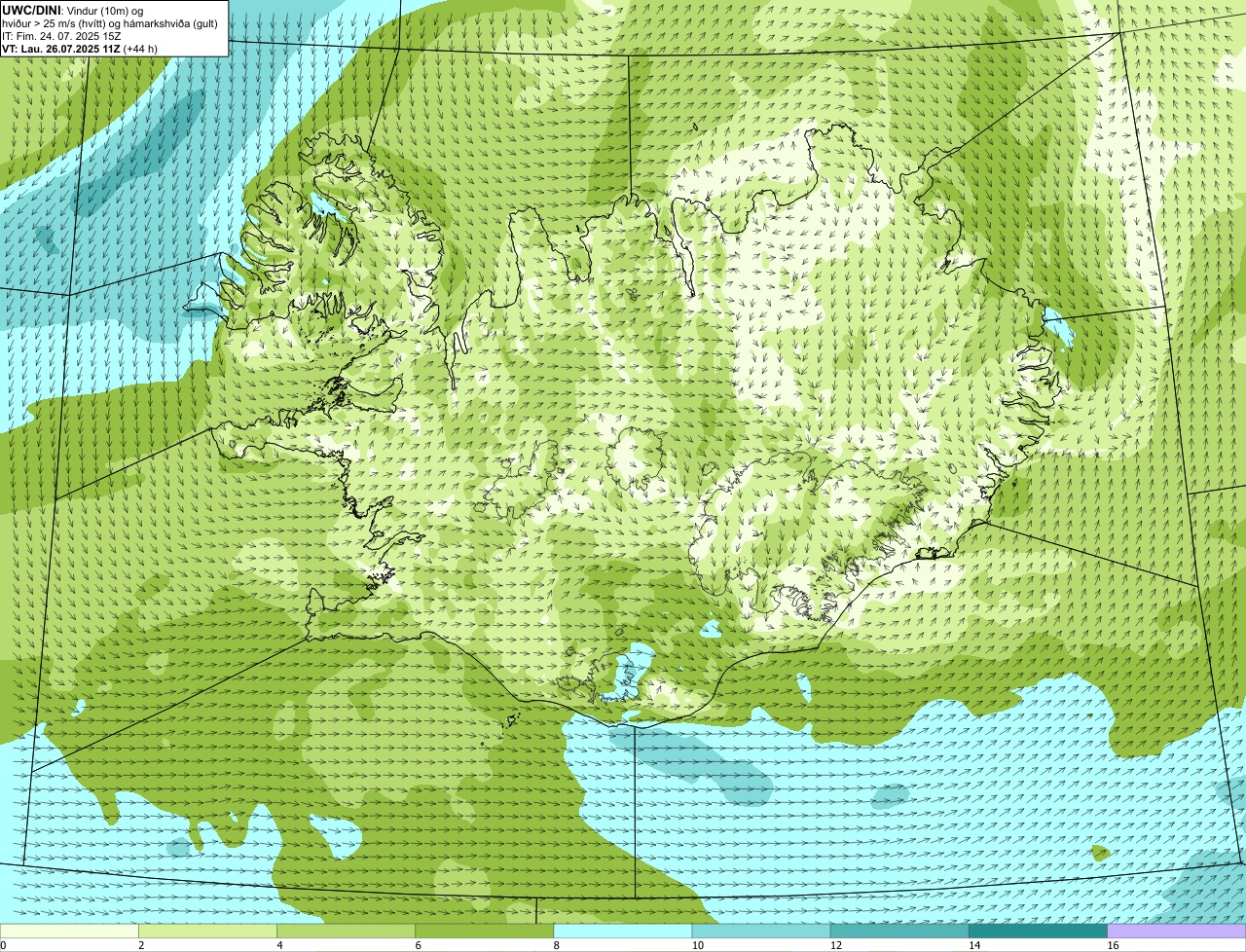
Task: Click the 6–8 m/s olive green legend swatch
Action: point(485,931)
